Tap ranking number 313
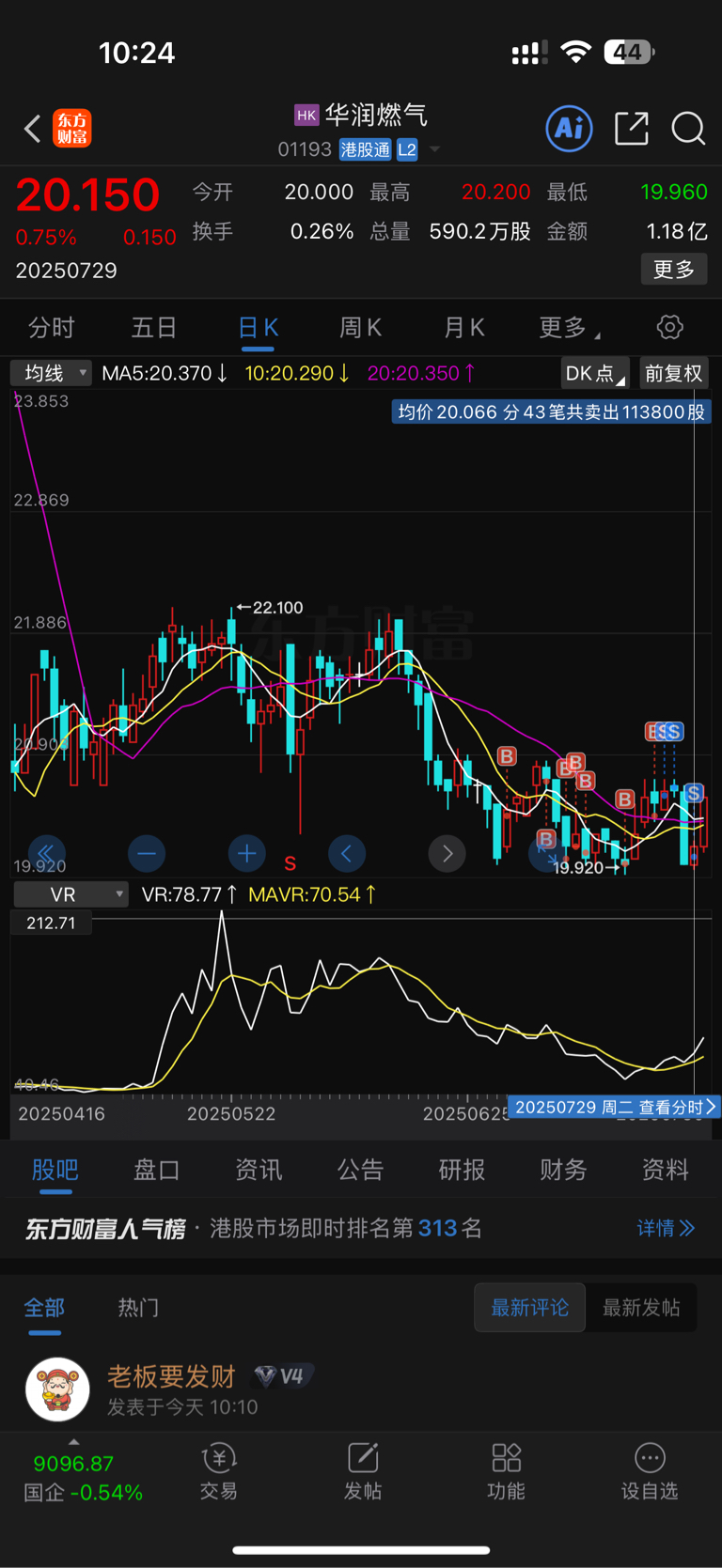The height and width of the screenshot is (1568, 722). pyautogui.click(x=437, y=1228)
